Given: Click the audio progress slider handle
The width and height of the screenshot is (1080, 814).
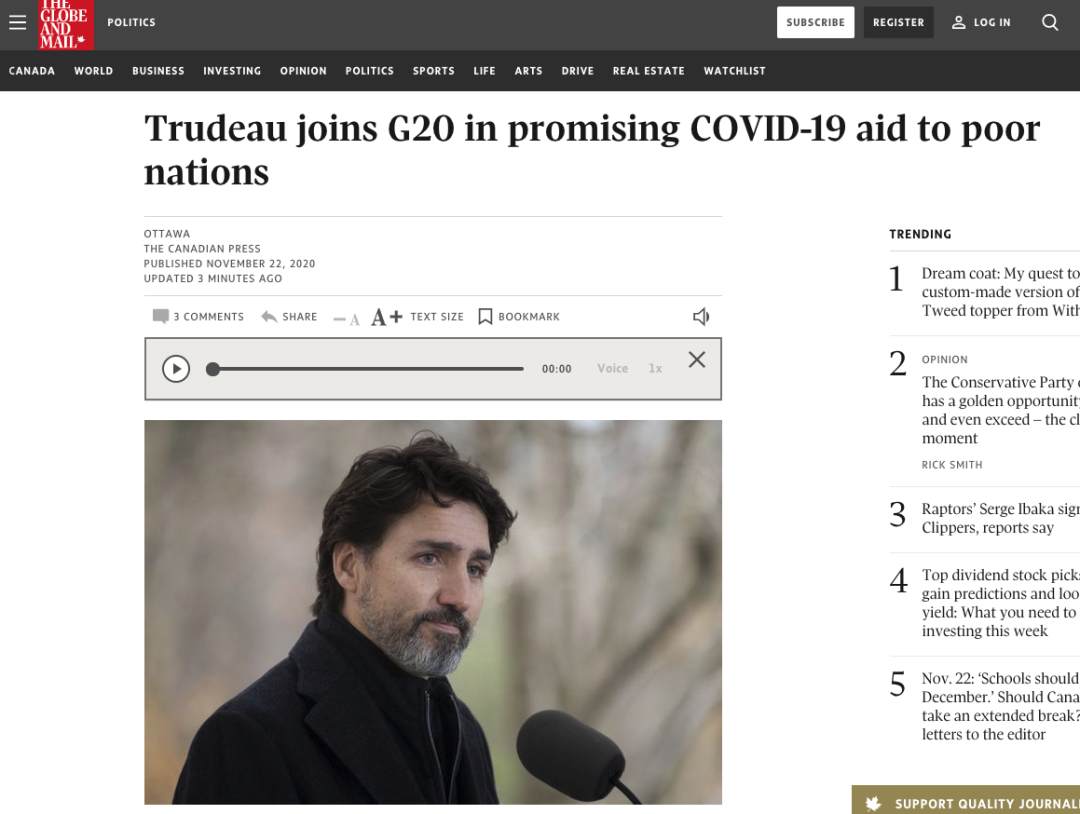Looking at the screenshot, I should 213,369.
